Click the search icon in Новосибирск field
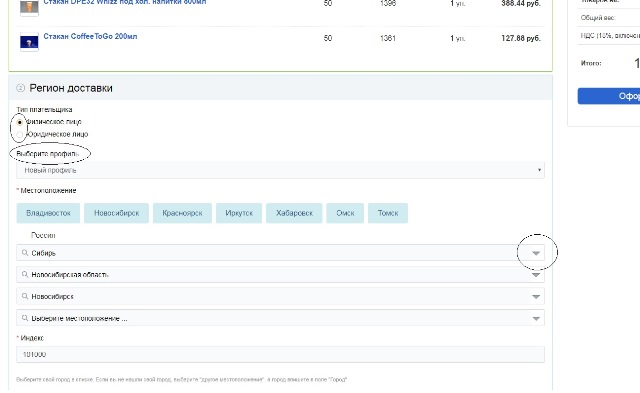The height and width of the screenshot is (393, 640). [25, 296]
